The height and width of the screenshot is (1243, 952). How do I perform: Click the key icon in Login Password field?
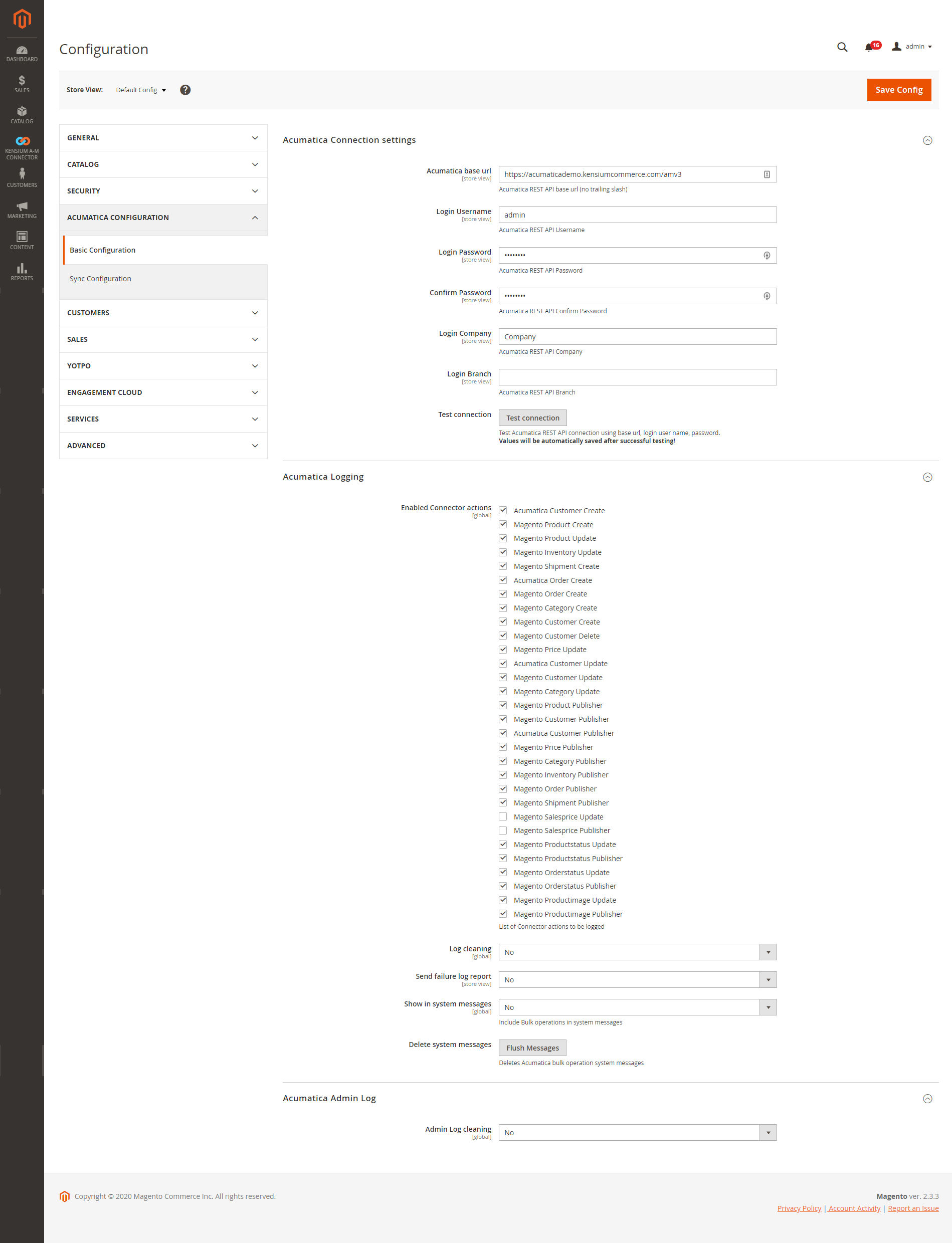pos(767,256)
